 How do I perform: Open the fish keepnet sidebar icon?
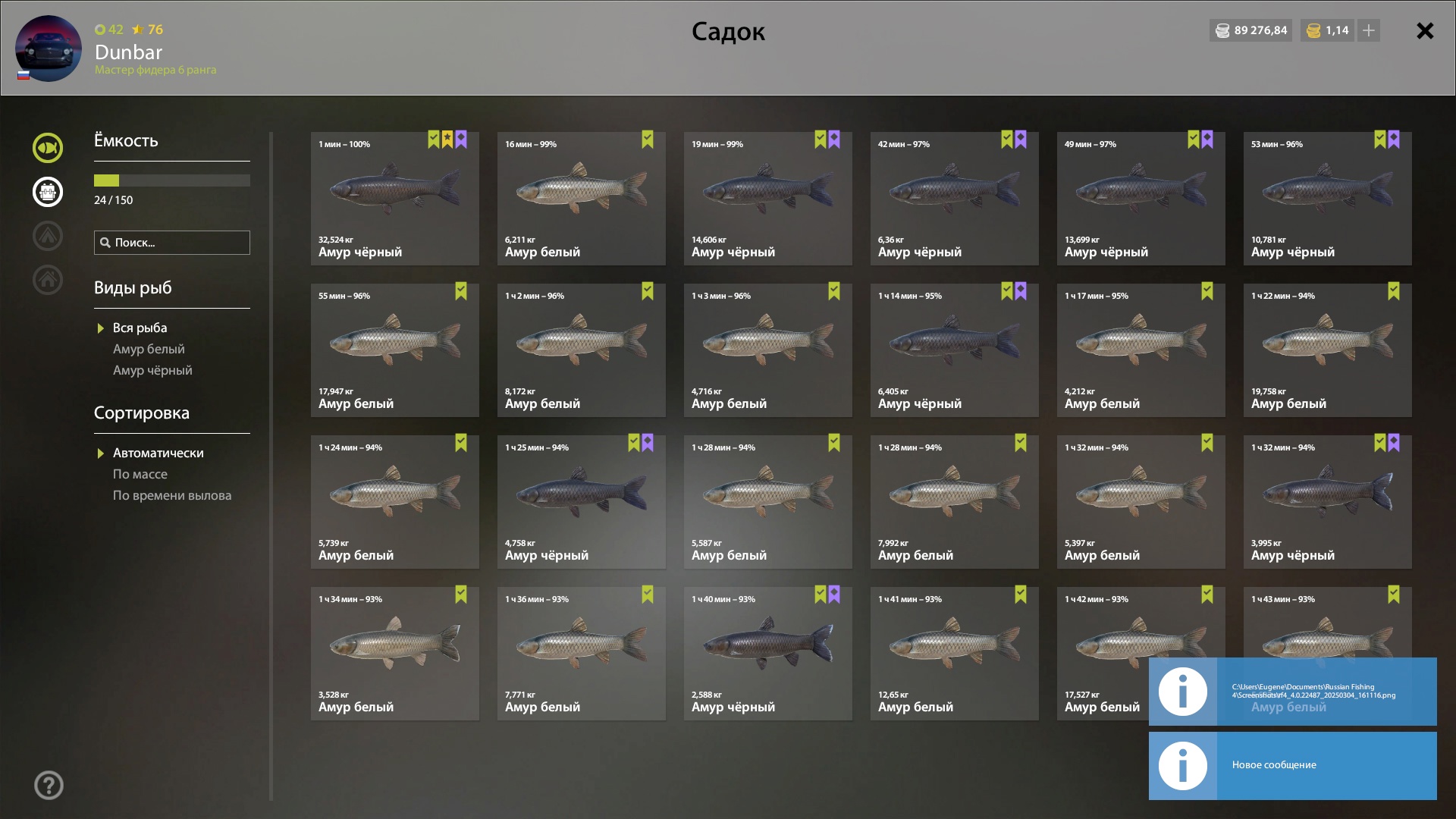click(x=48, y=148)
